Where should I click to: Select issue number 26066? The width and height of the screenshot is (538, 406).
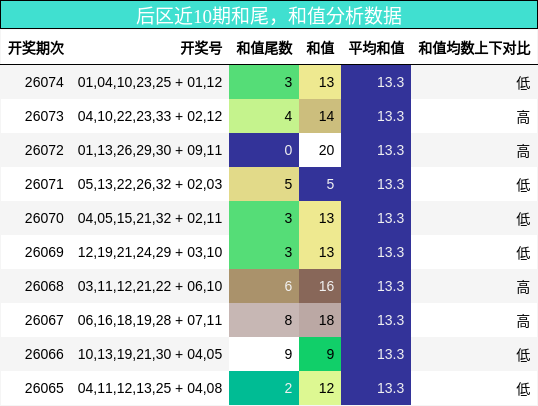coord(44,354)
